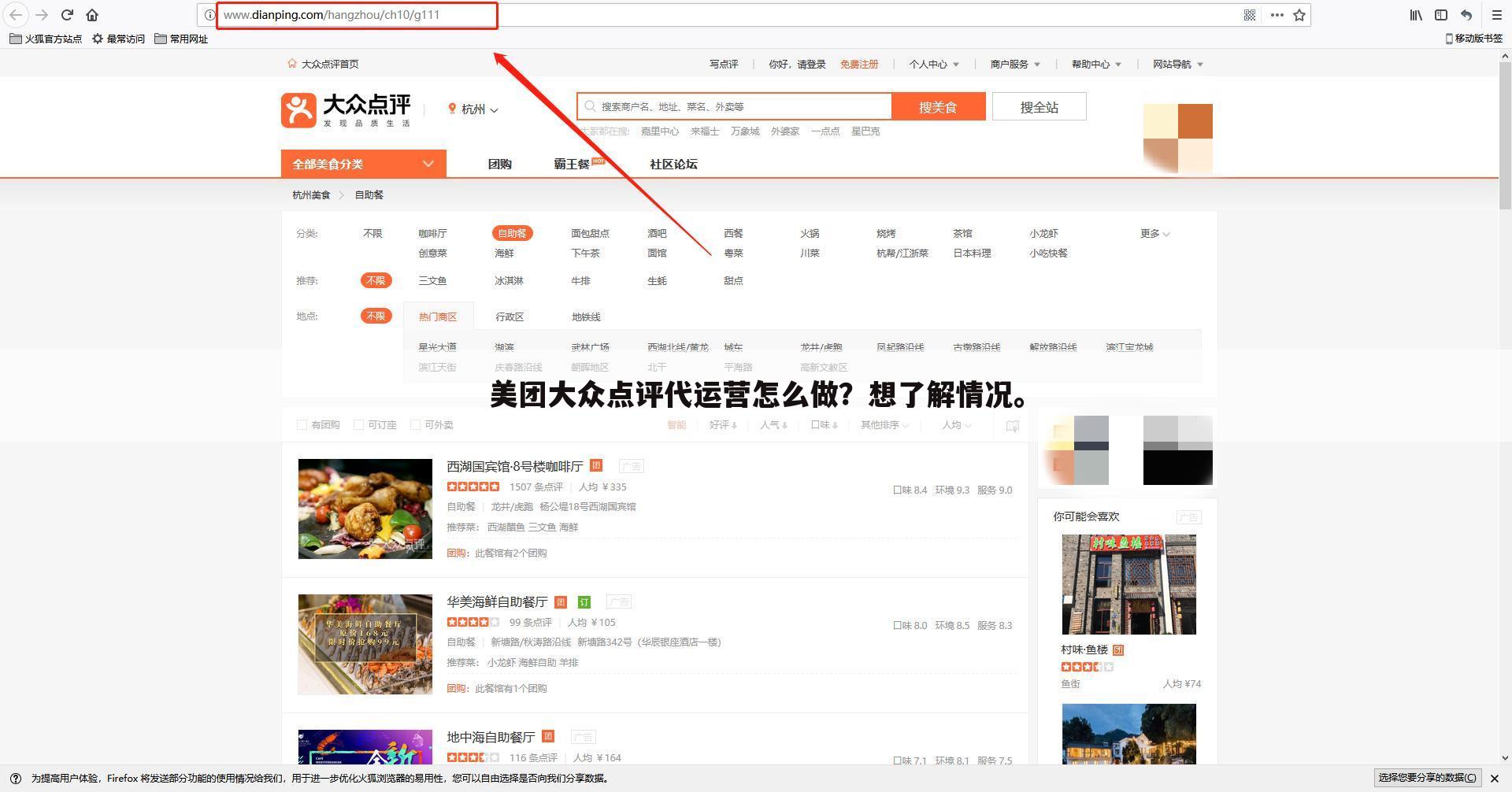Open page actions three-dot menu
Screen dimensions: 1512x792
pyautogui.click(x=1277, y=15)
